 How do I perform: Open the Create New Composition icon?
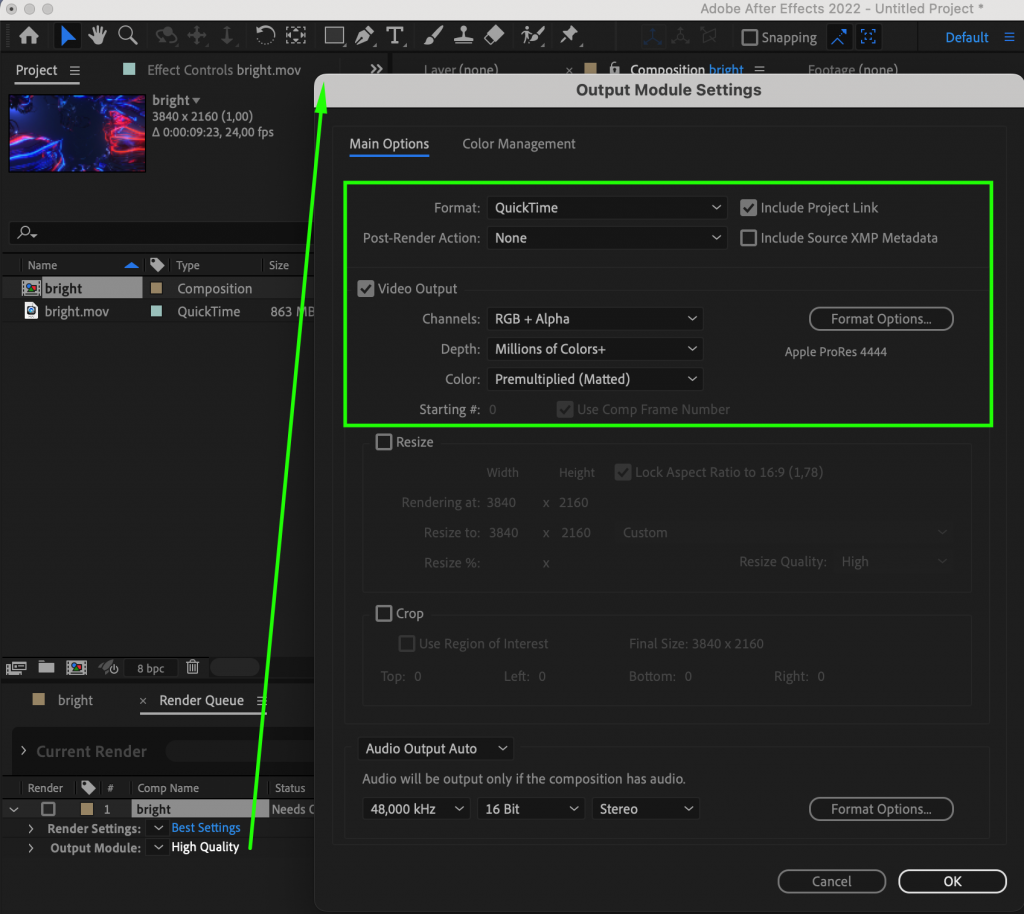[x=76, y=667]
